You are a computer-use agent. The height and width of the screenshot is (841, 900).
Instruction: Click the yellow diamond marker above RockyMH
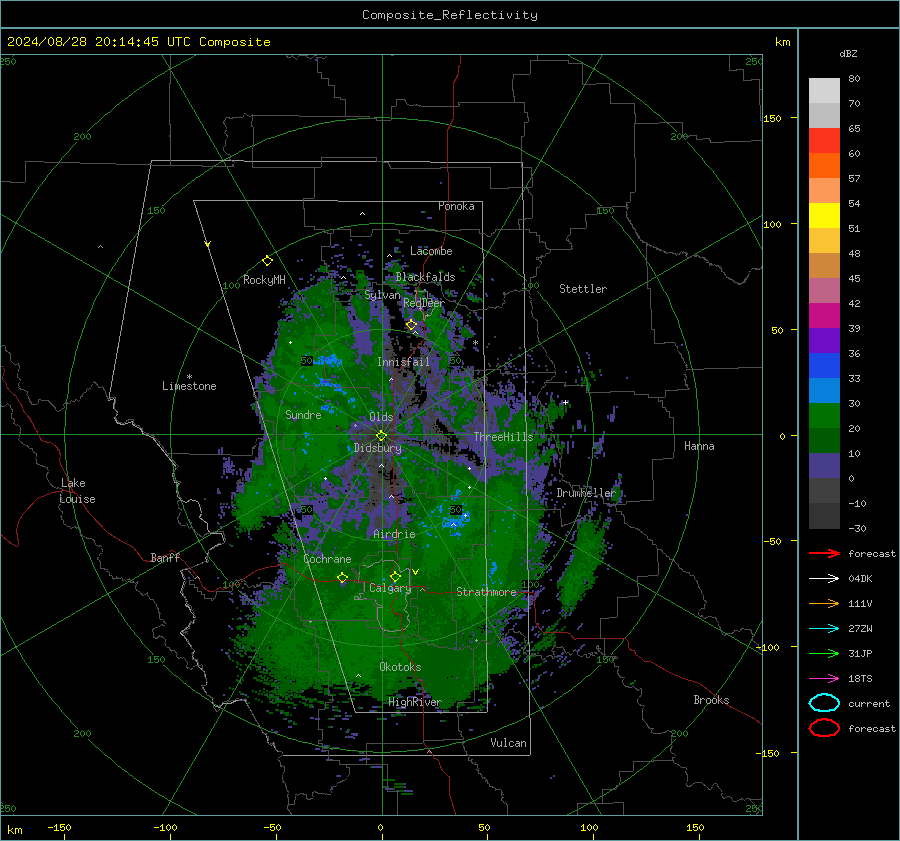click(x=267, y=261)
